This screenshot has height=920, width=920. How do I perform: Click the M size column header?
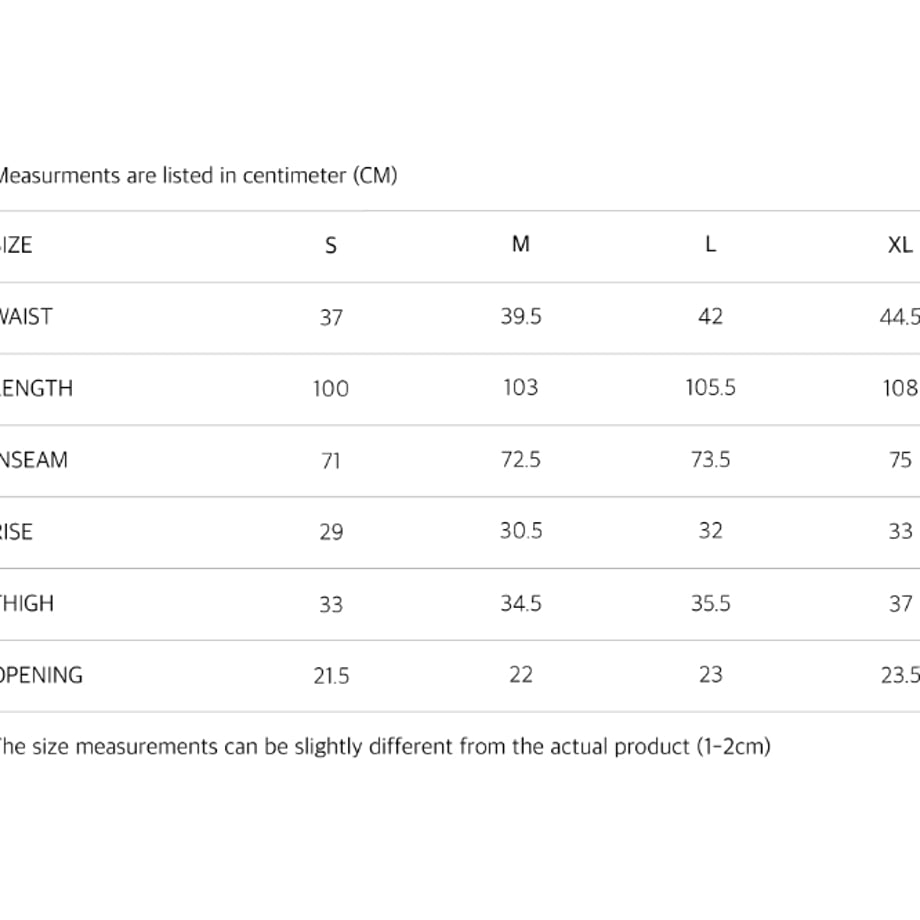(x=520, y=244)
